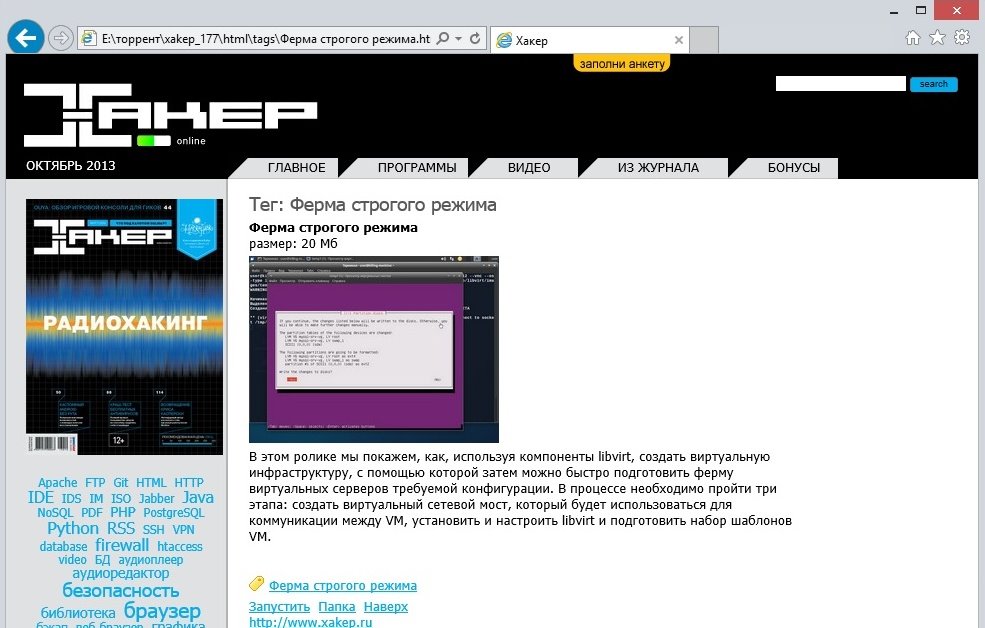Select the HTTP tag in the cloud

click(189, 482)
